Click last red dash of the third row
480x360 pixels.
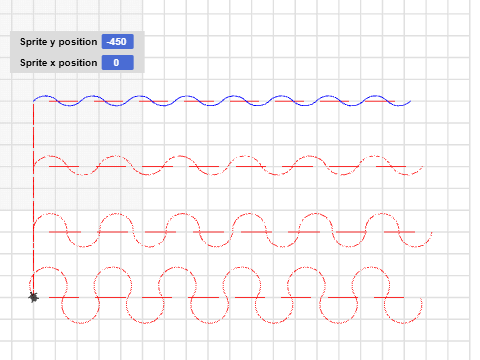(x=399, y=232)
